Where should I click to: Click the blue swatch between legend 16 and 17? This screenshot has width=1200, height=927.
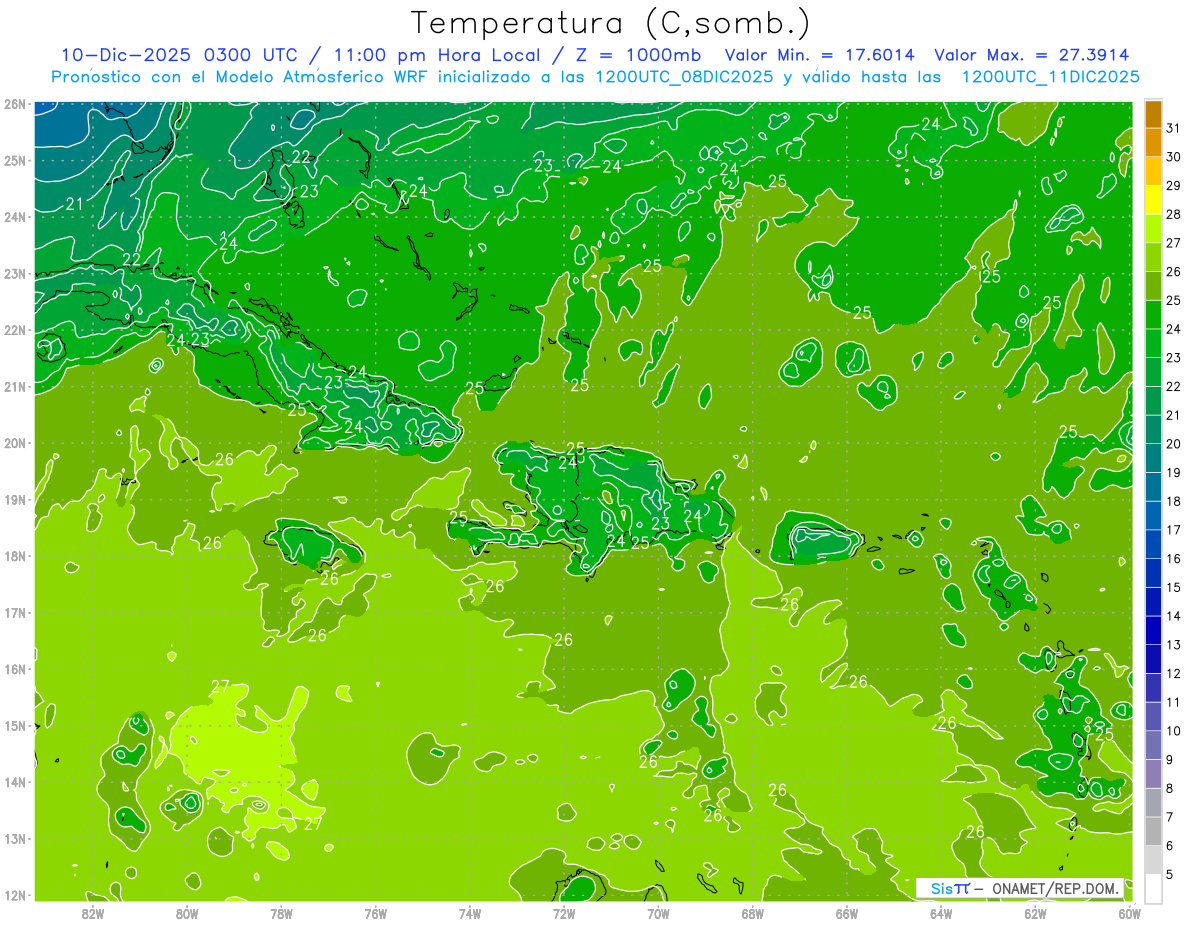pyautogui.click(x=1153, y=544)
